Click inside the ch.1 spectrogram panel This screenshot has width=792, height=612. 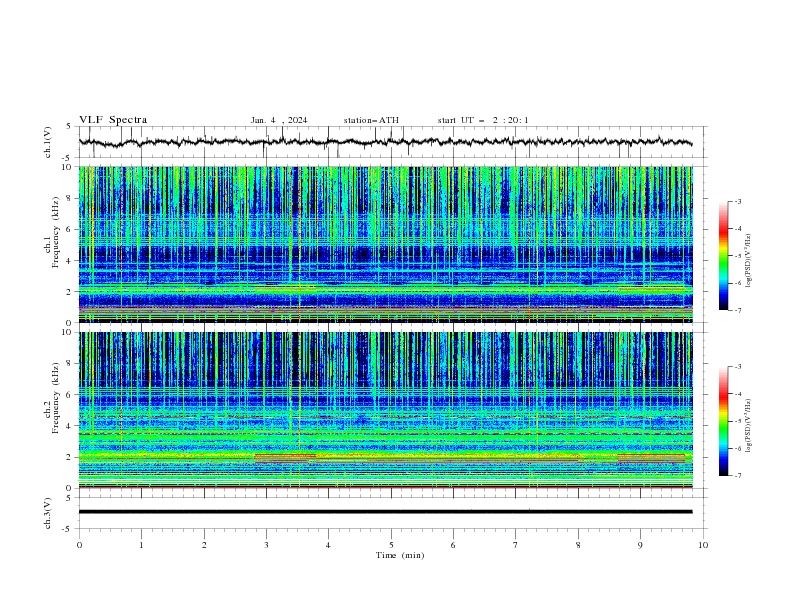point(385,244)
